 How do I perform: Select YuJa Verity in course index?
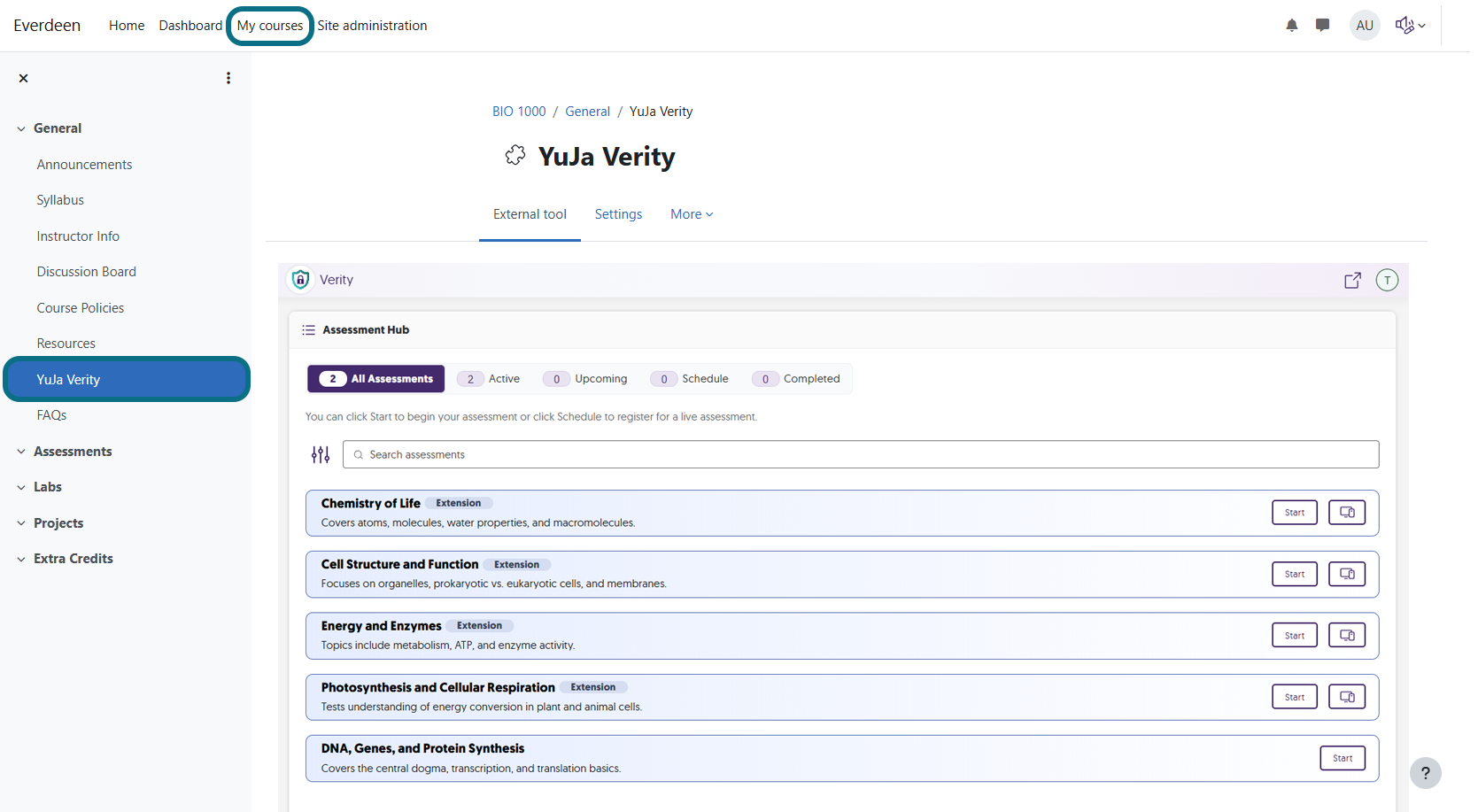tap(127, 379)
